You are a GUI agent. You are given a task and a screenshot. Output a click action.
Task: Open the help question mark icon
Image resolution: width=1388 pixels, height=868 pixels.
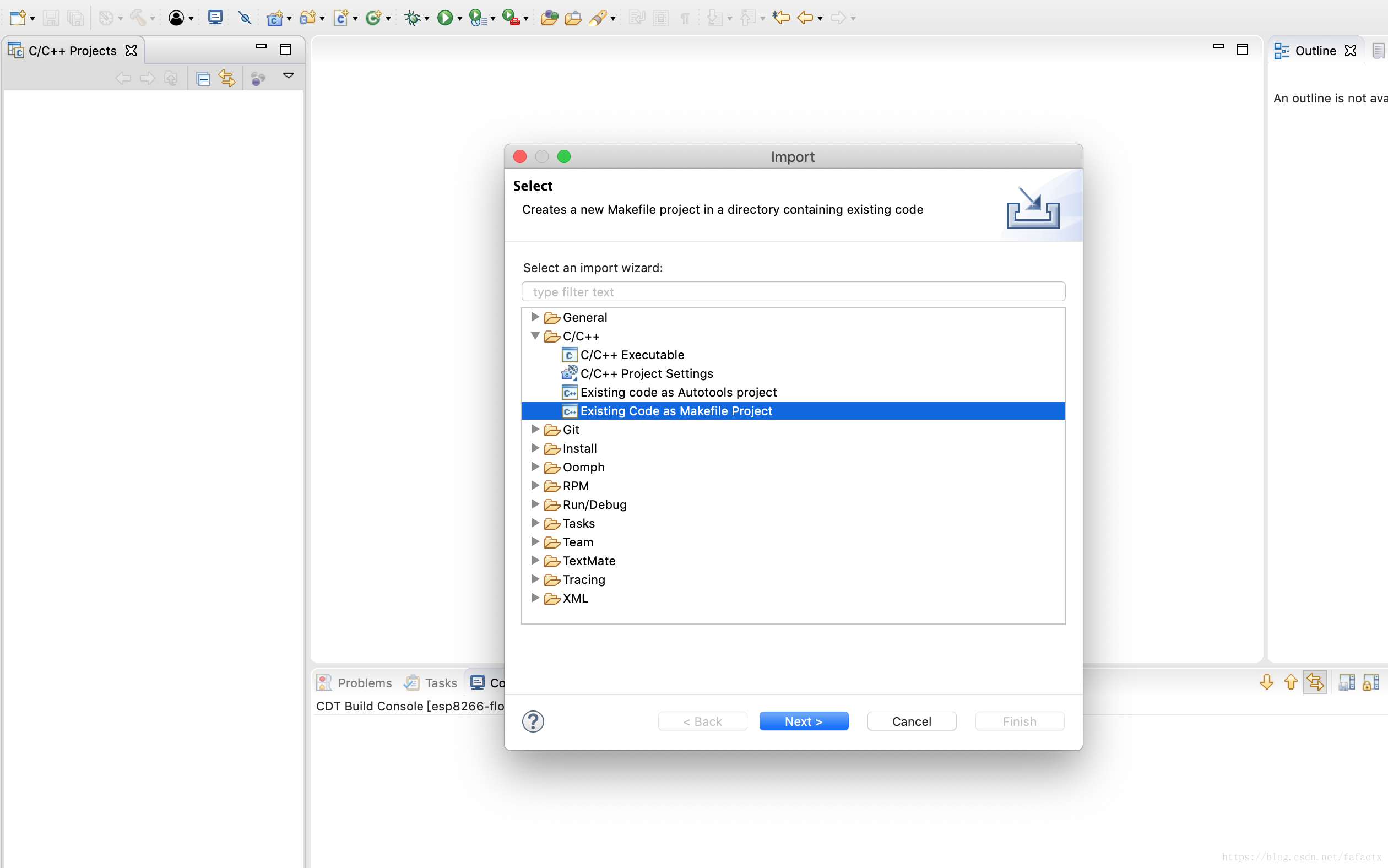point(533,721)
